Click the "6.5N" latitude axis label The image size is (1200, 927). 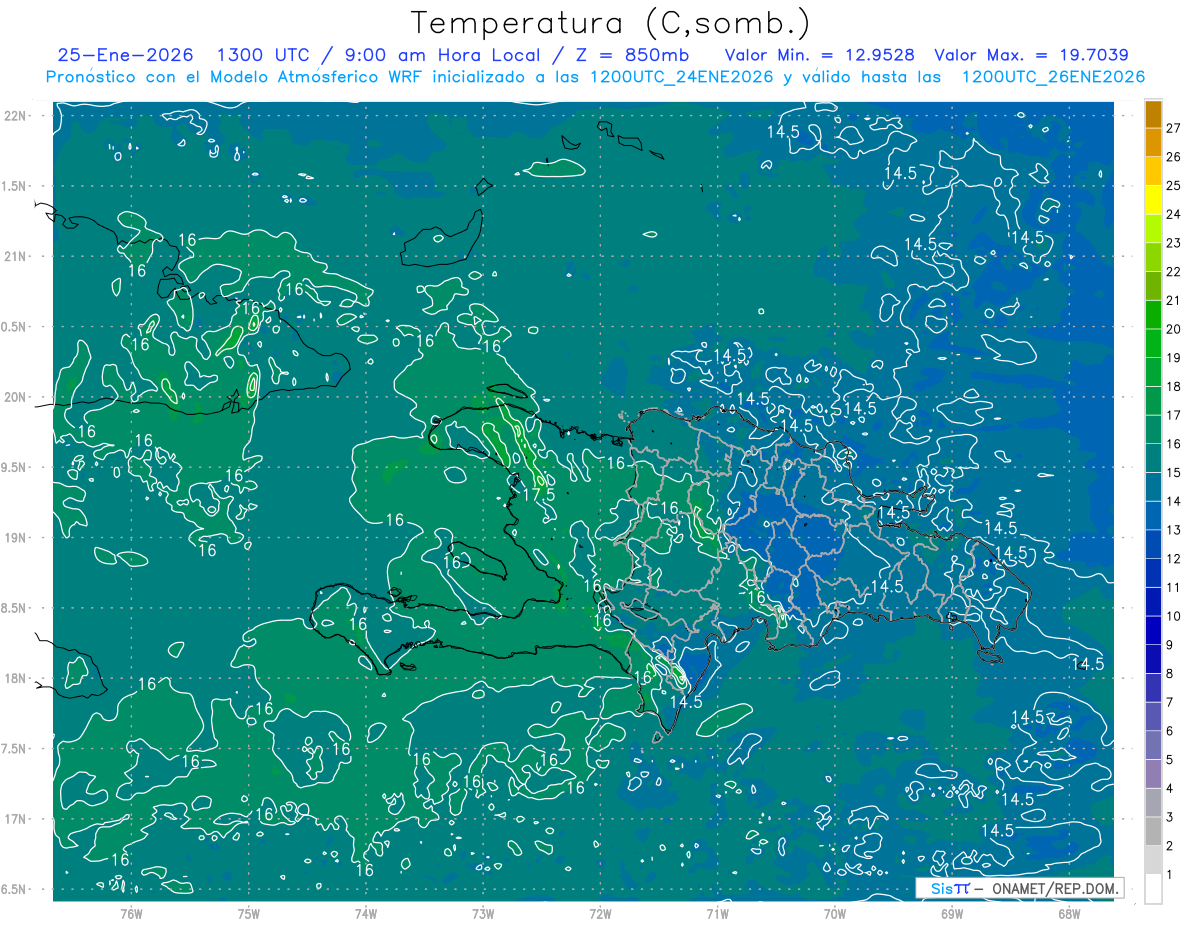pyautogui.click(x=15, y=889)
